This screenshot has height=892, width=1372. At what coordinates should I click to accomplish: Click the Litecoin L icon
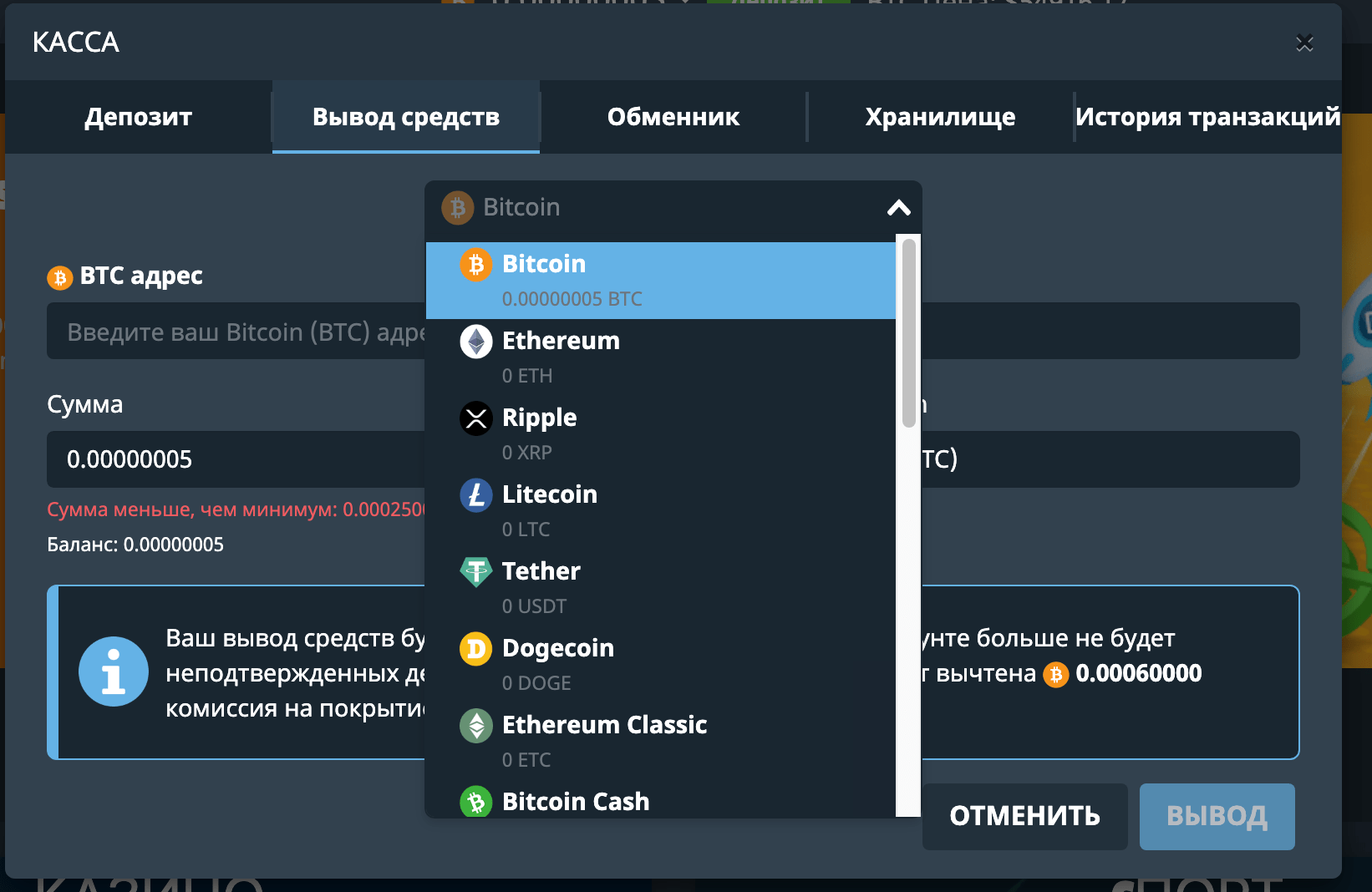476,495
